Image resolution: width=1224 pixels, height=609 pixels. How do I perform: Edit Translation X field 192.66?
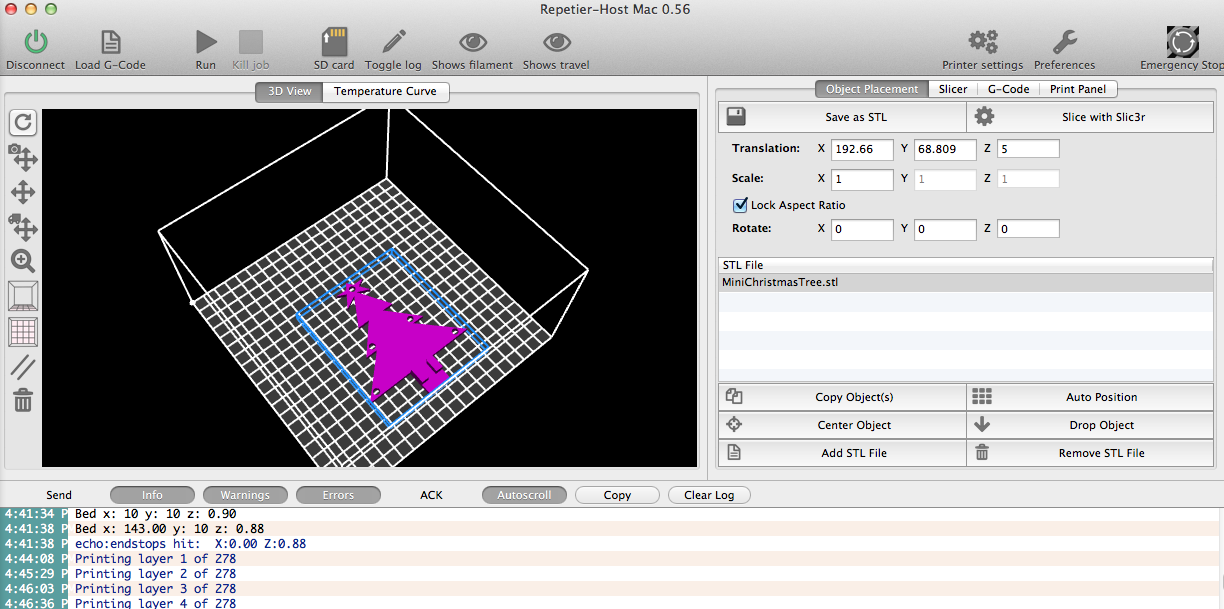point(862,149)
